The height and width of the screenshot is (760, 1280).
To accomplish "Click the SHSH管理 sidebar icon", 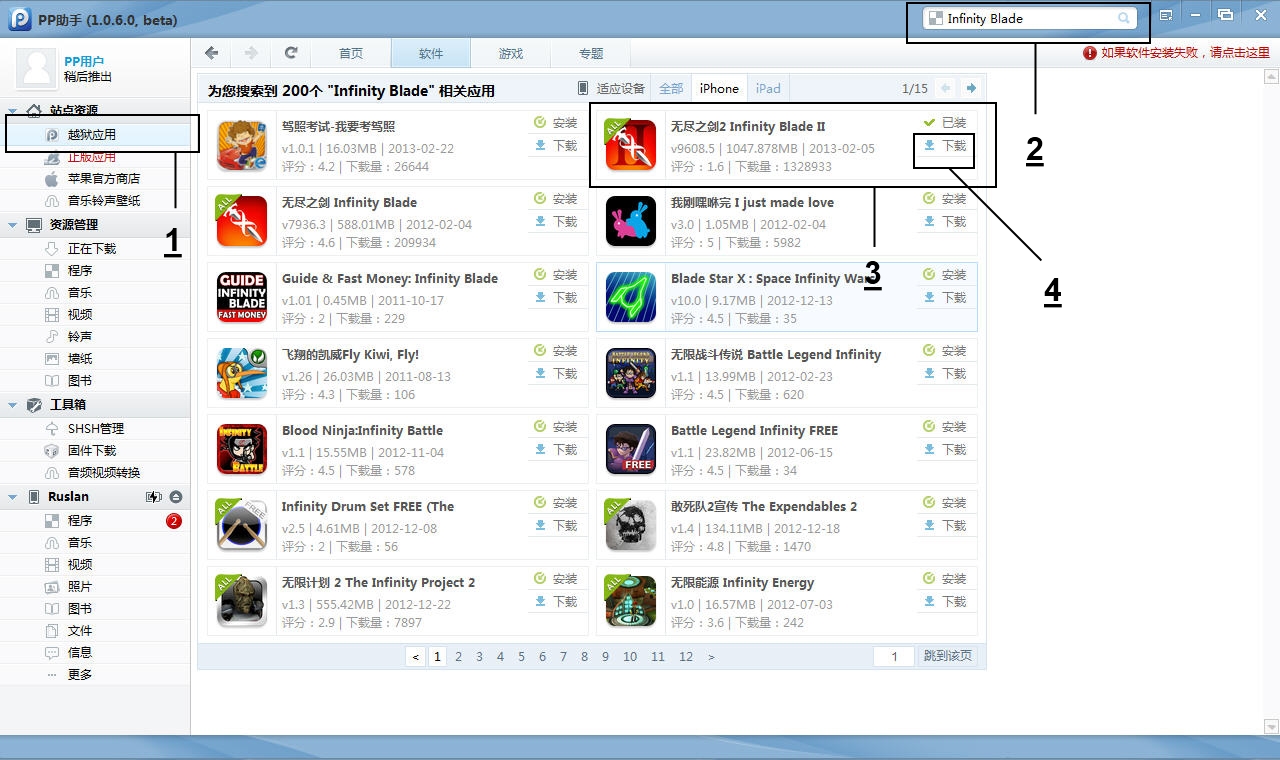I will coord(52,429).
